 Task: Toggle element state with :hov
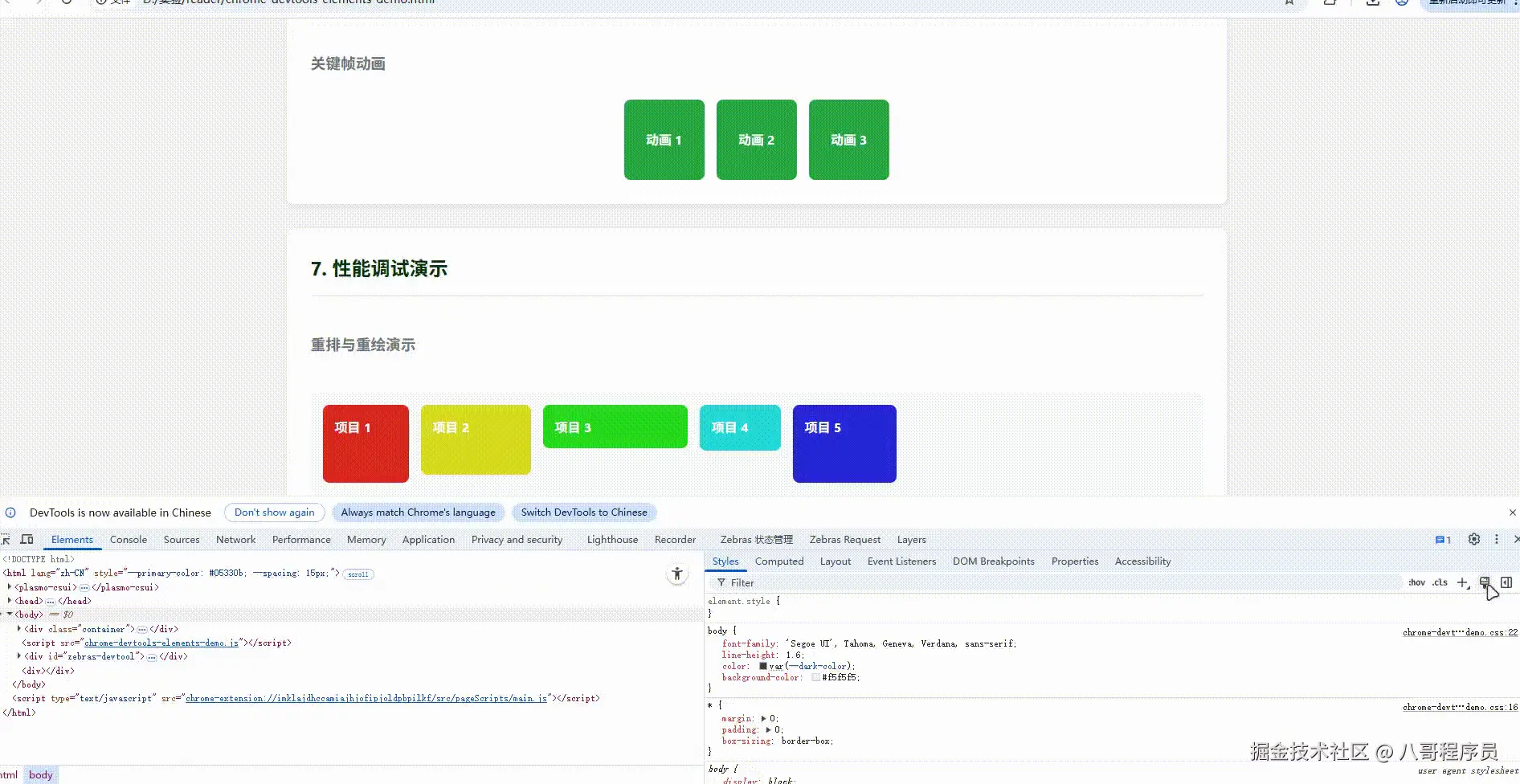pyautogui.click(x=1416, y=582)
